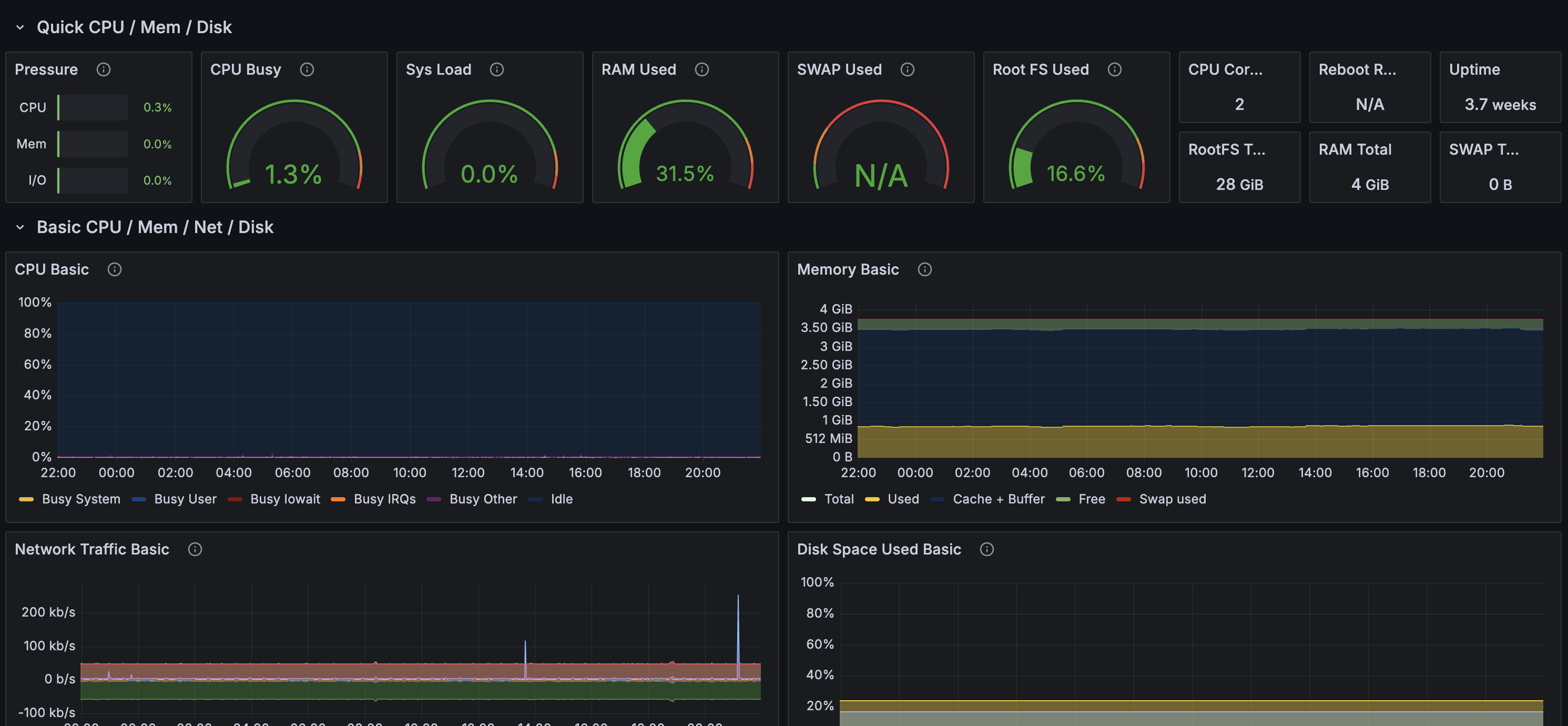
Task: Click the Busy Iowait legend label
Action: [285, 499]
